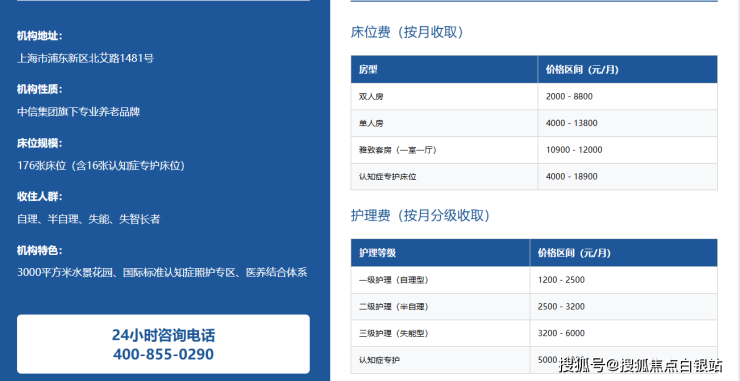Click the 认知症专护床位 cell

[444, 177]
